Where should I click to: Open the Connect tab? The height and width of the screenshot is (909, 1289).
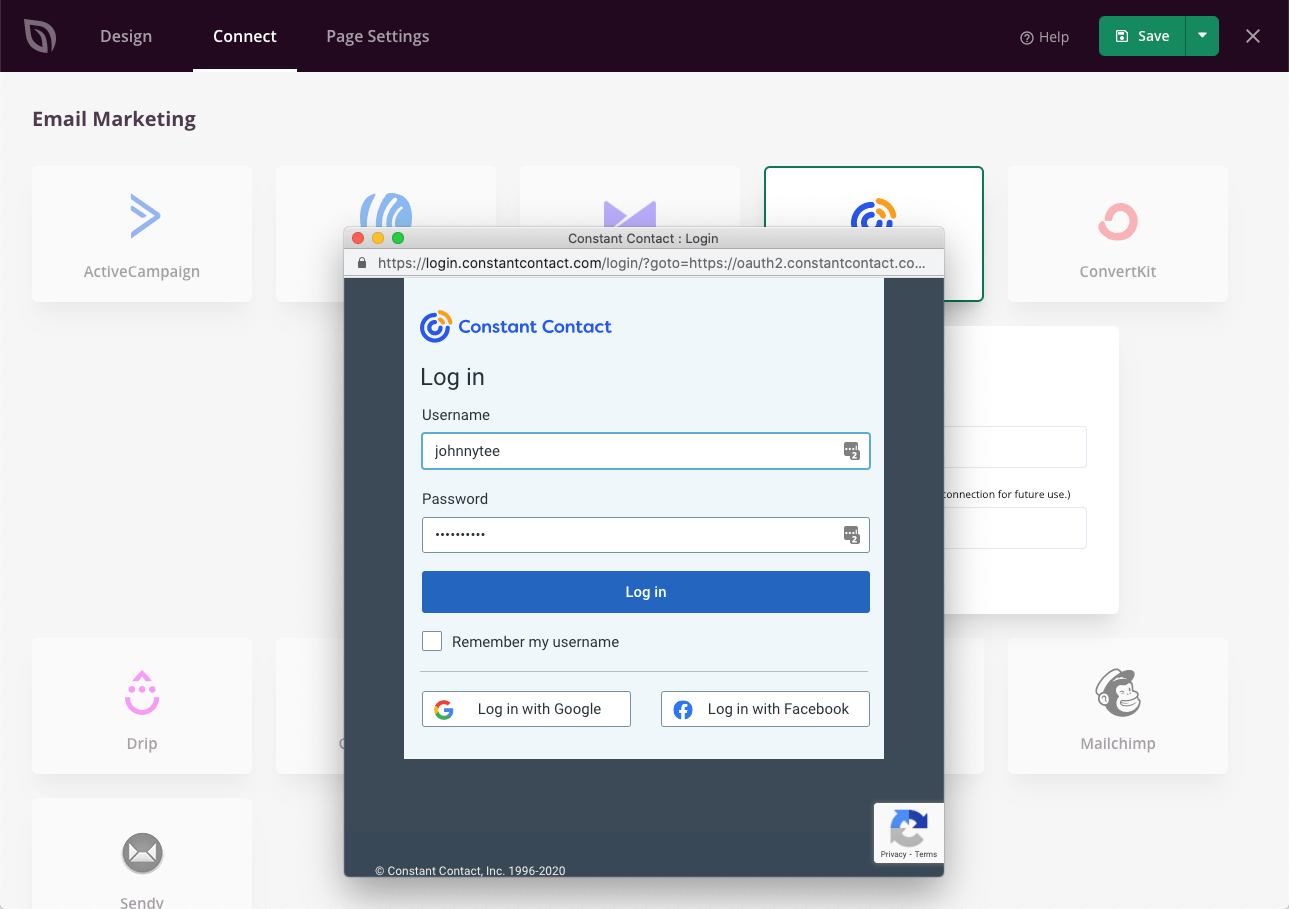coord(245,36)
